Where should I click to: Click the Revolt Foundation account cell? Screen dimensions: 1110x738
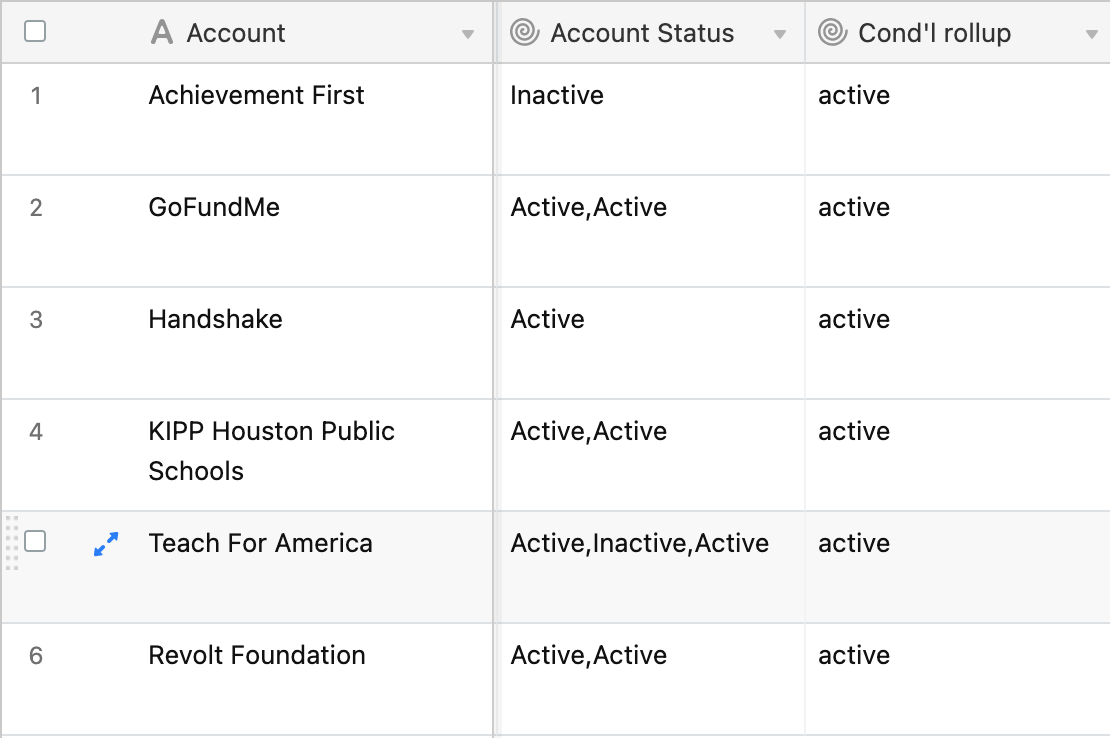coord(256,655)
